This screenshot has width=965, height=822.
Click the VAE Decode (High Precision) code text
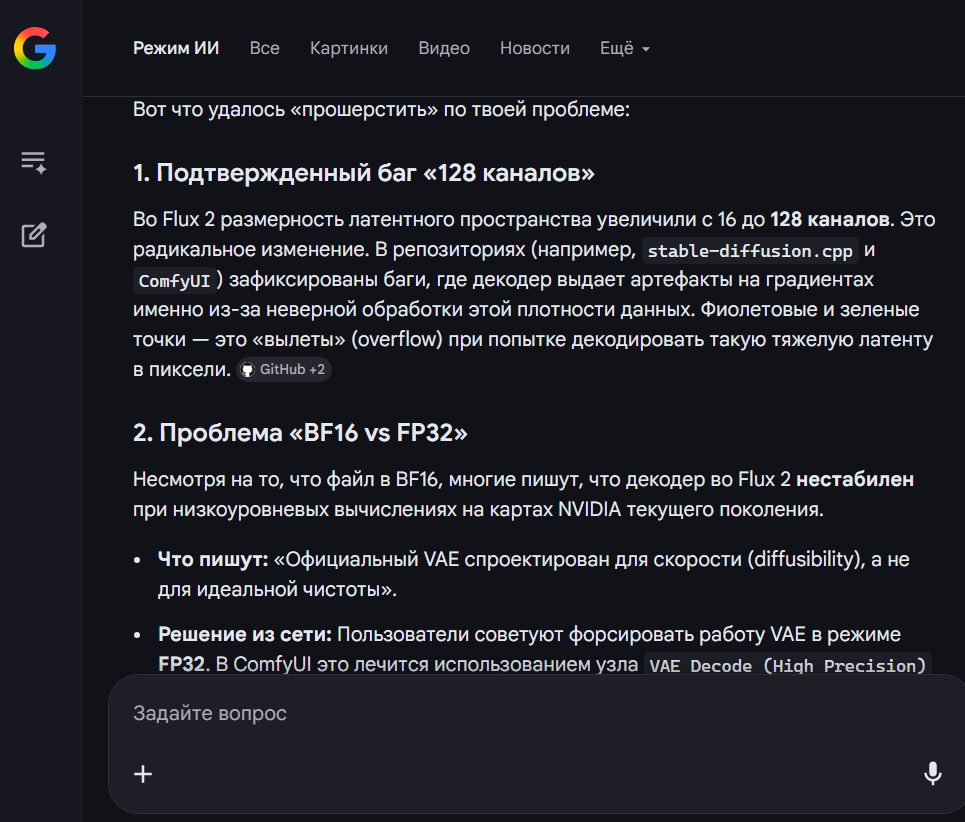(x=788, y=665)
